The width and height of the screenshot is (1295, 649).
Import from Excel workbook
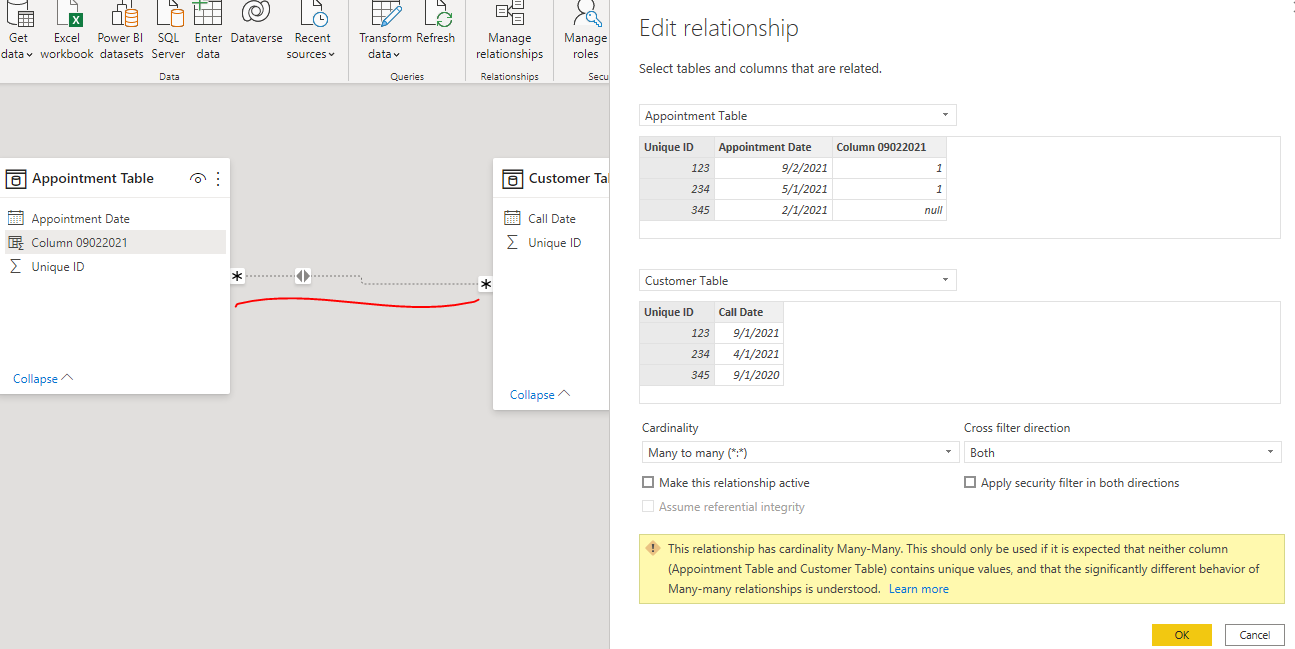(x=67, y=30)
